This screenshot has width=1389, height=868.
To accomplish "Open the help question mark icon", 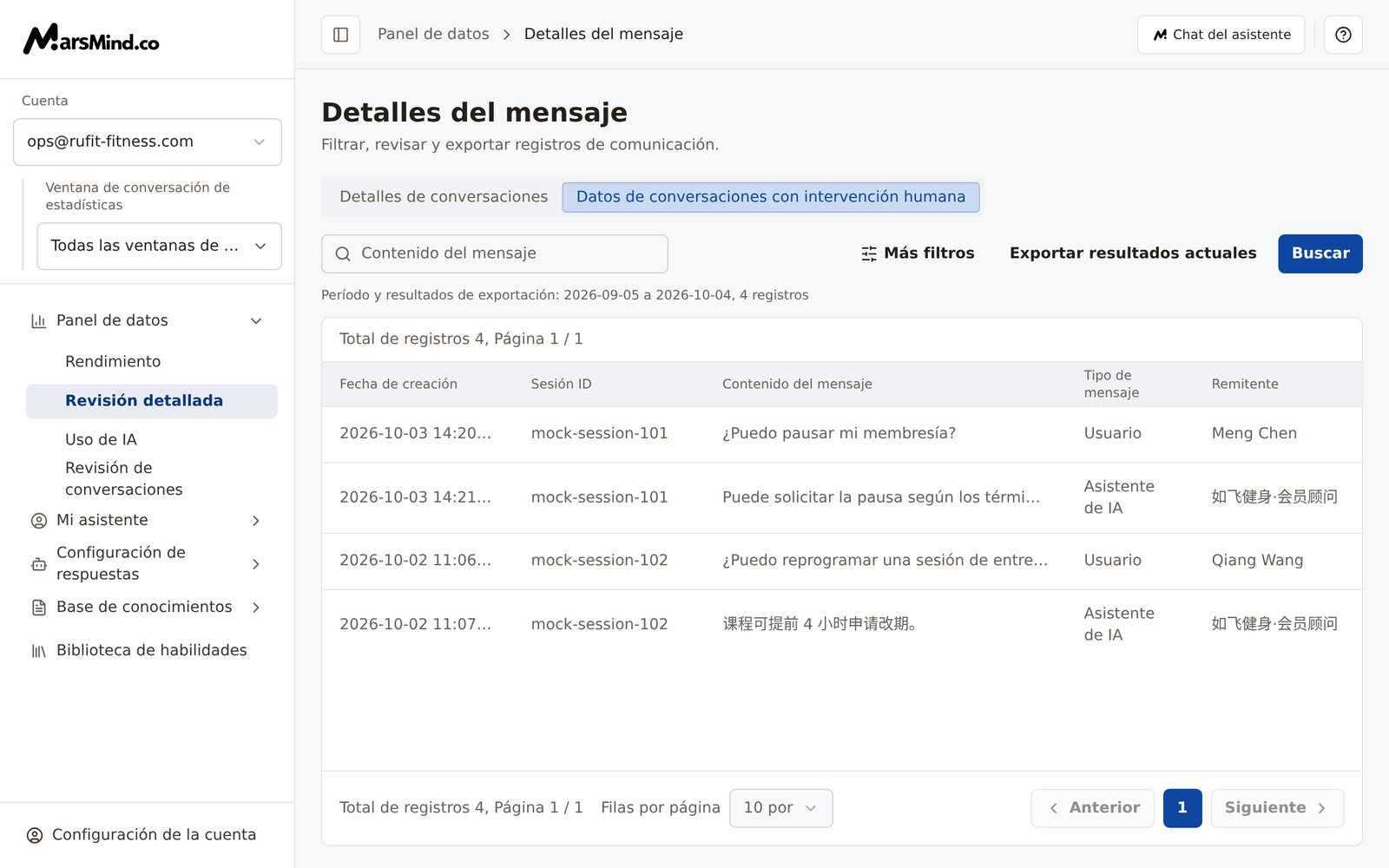I will tap(1343, 35).
